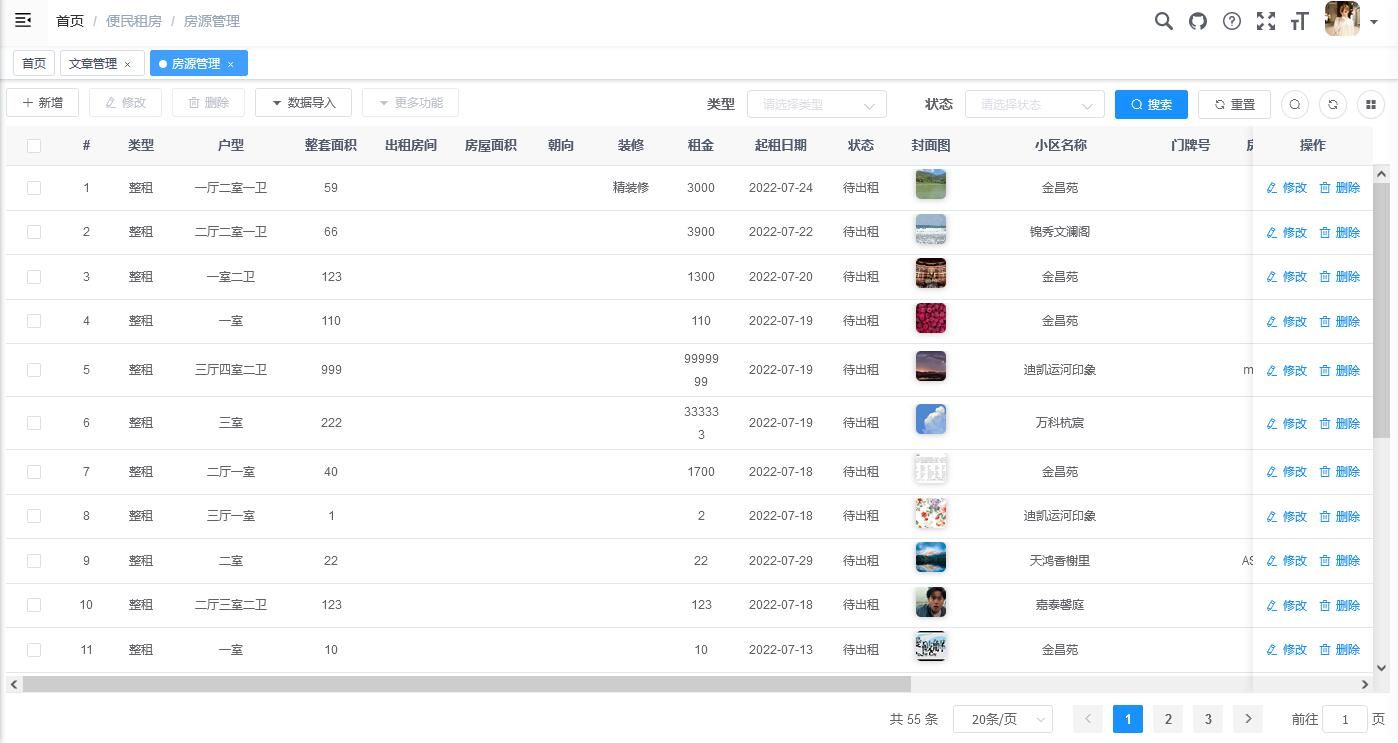Click the 重置 button
1398x743 pixels.
(1234, 104)
